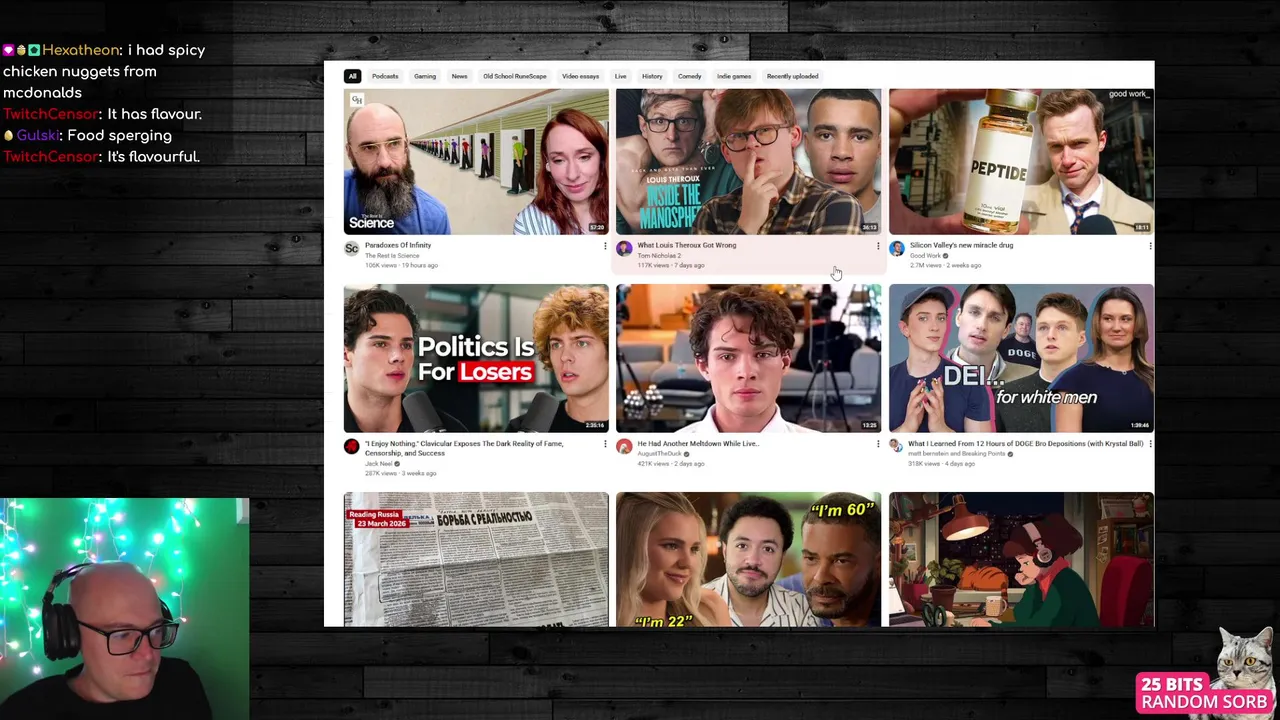The height and width of the screenshot is (720, 1280).
Task: Select the Gaming filter chip
Action: 425,76
